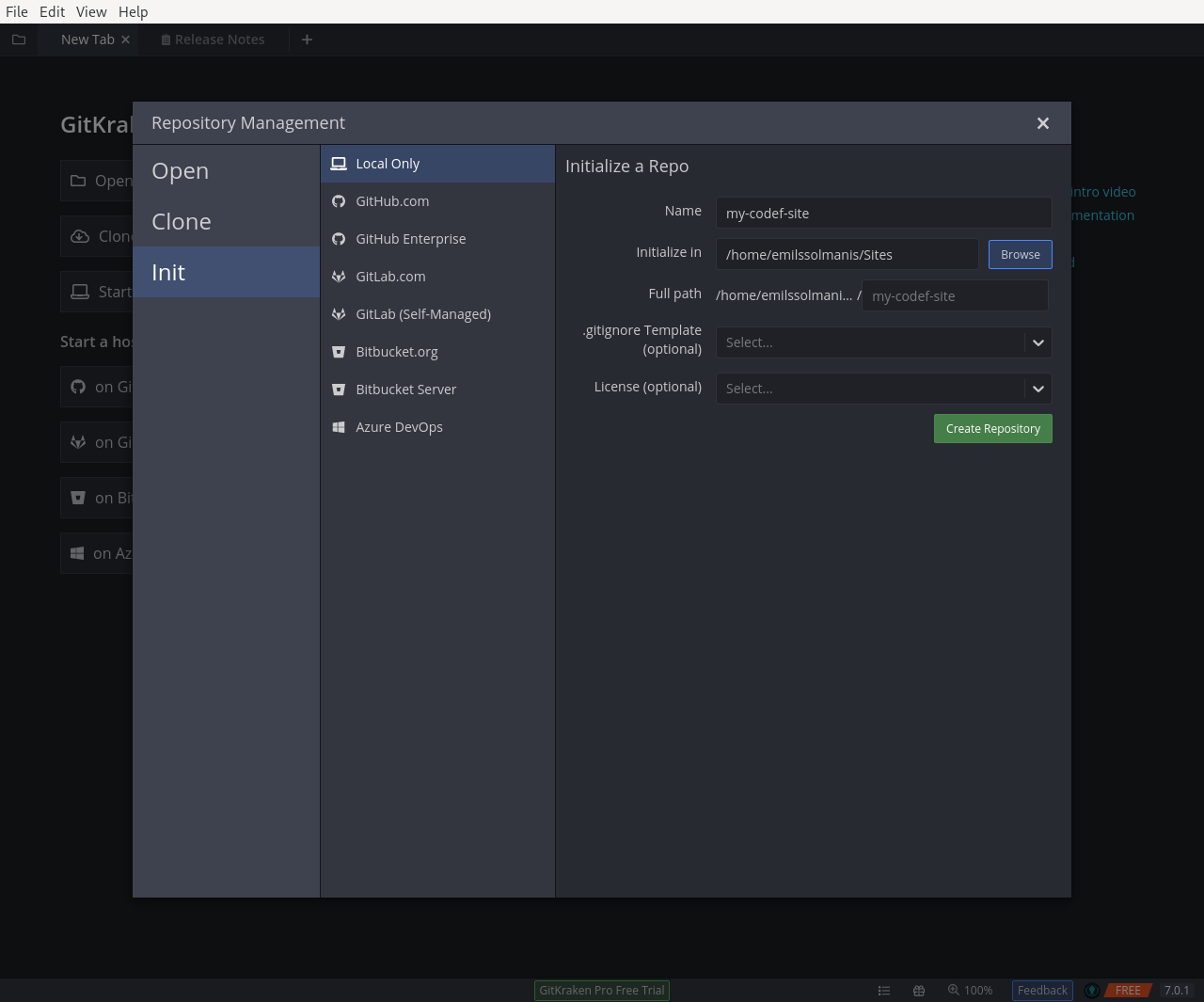Select the Local Only laptop icon
This screenshot has height=1002, width=1204.
[x=339, y=164]
